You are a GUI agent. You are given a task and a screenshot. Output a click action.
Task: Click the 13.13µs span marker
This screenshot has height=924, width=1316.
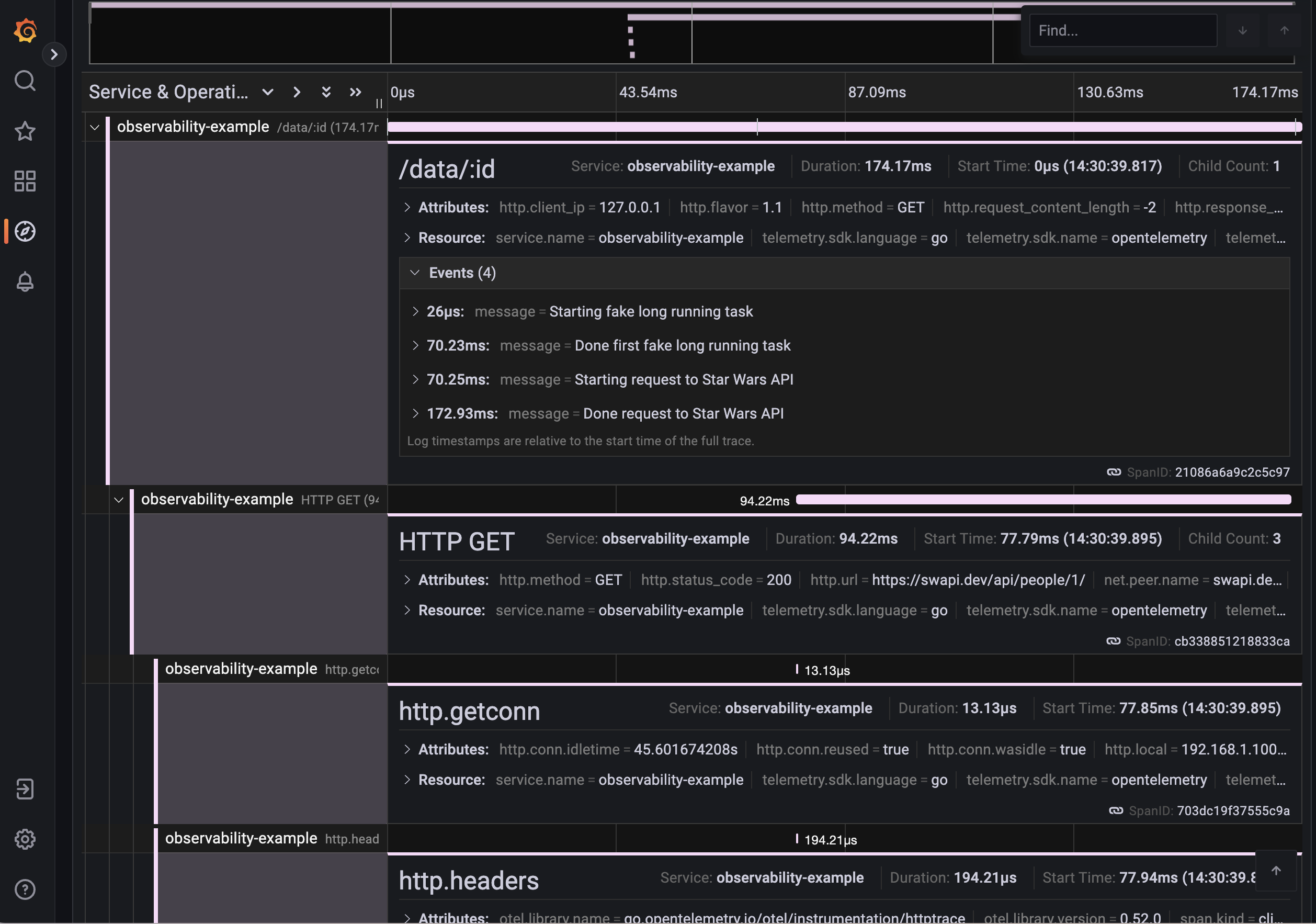797,669
